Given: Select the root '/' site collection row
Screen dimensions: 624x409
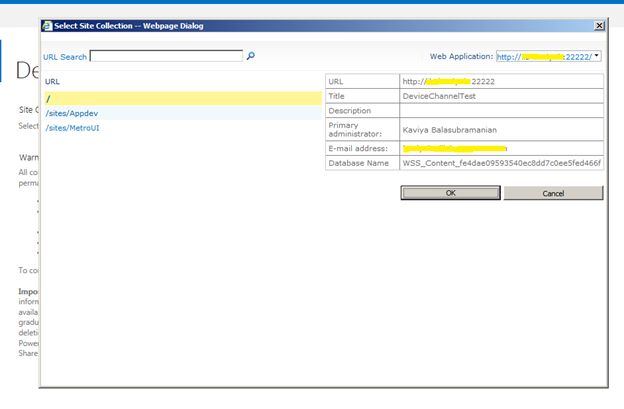Looking at the screenshot, I should pyautogui.click(x=183, y=99).
